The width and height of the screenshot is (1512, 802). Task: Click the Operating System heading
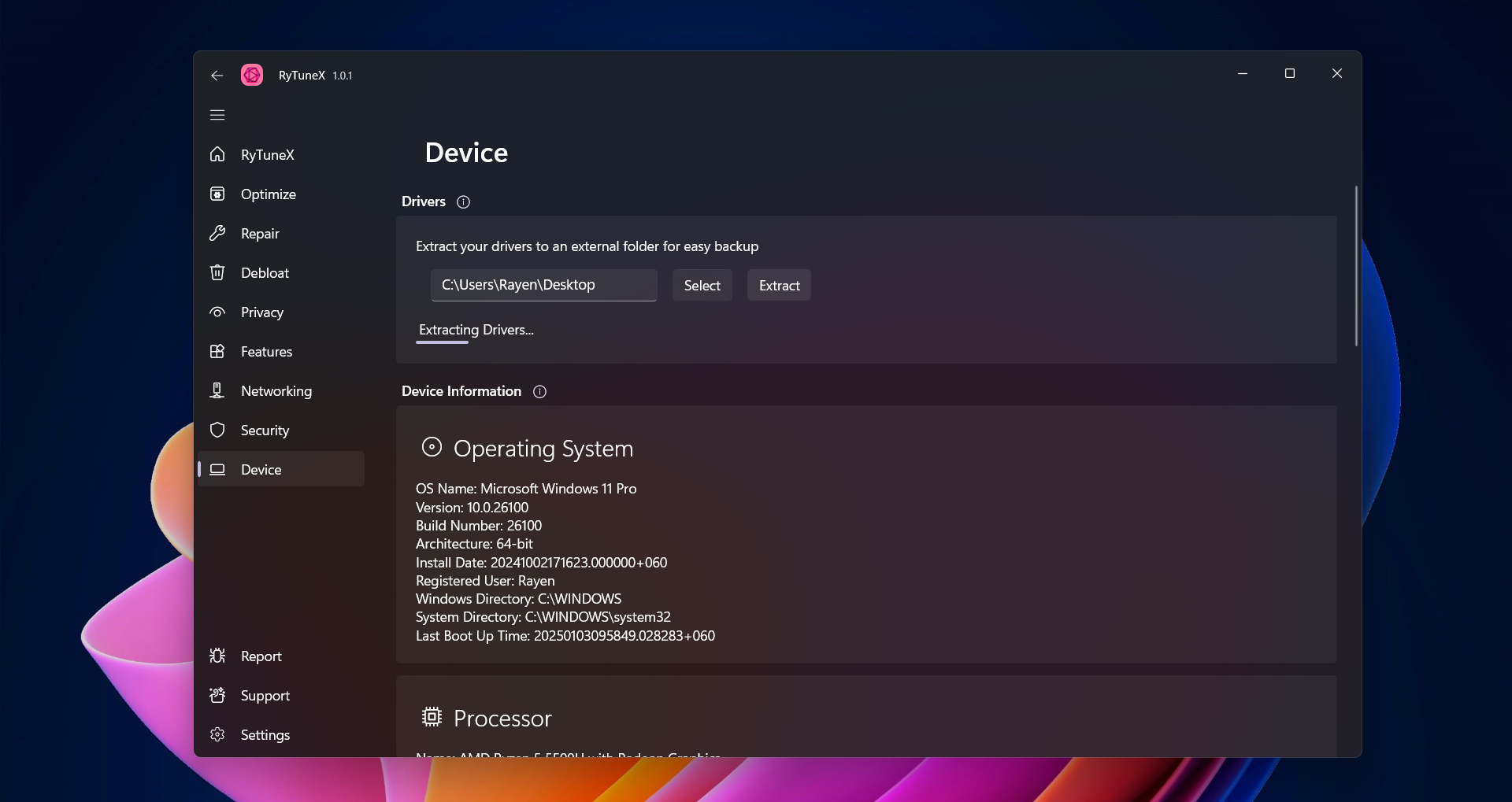pyautogui.click(x=543, y=449)
